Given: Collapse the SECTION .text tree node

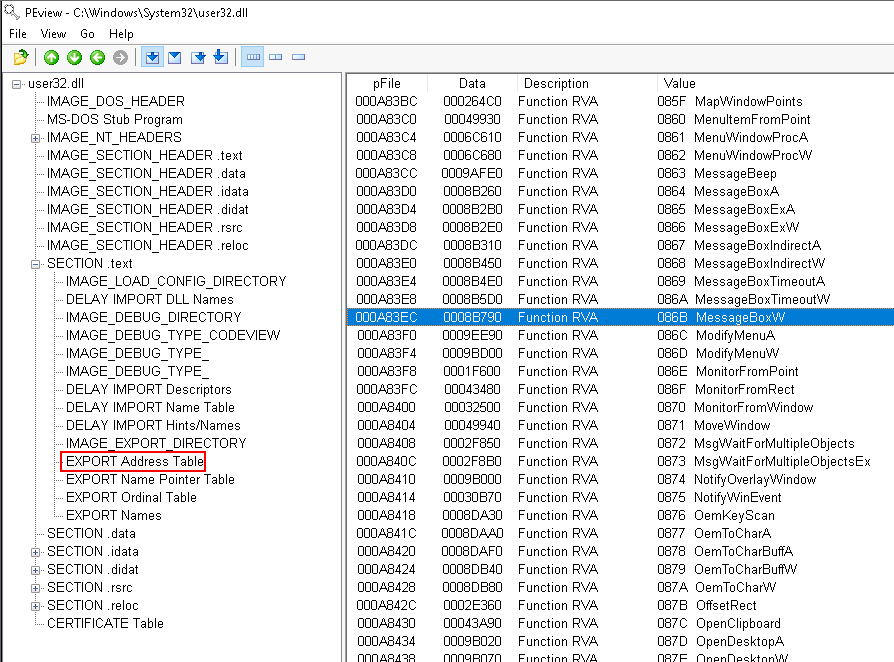Looking at the screenshot, I should 36,264.
